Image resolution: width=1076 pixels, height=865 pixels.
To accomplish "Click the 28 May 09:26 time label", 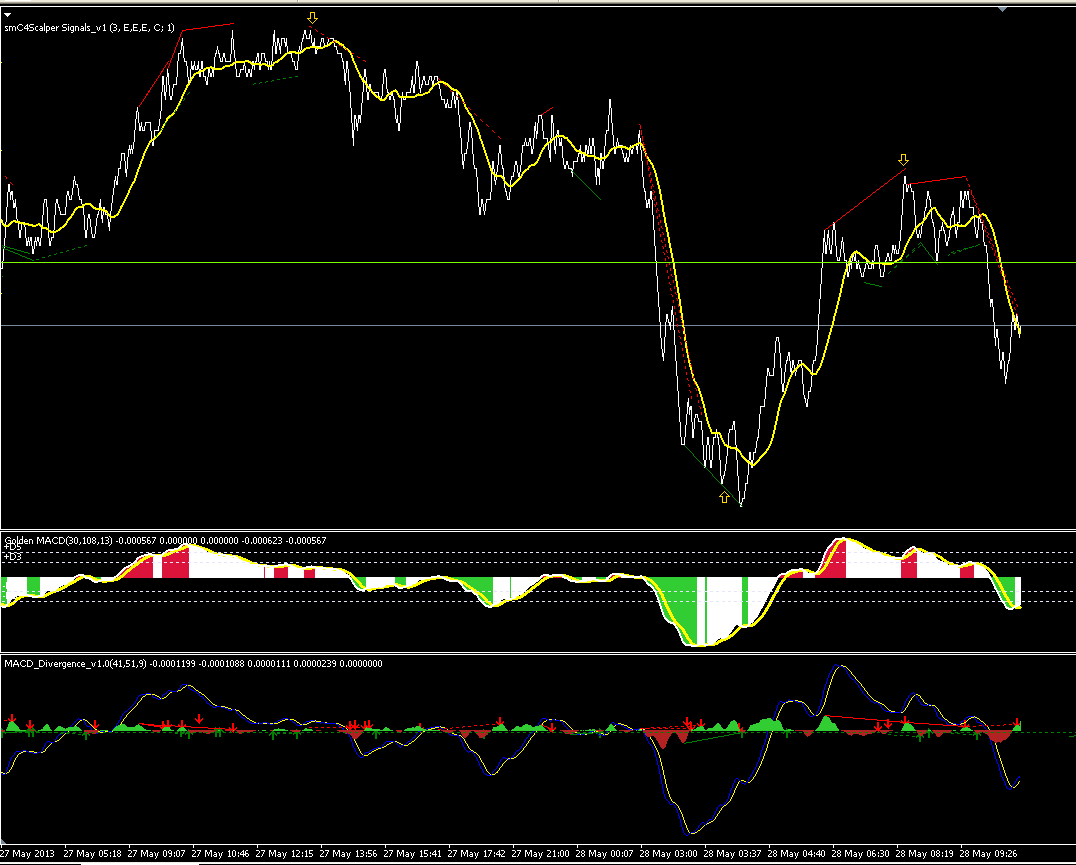I will click(x=988, y=853).
